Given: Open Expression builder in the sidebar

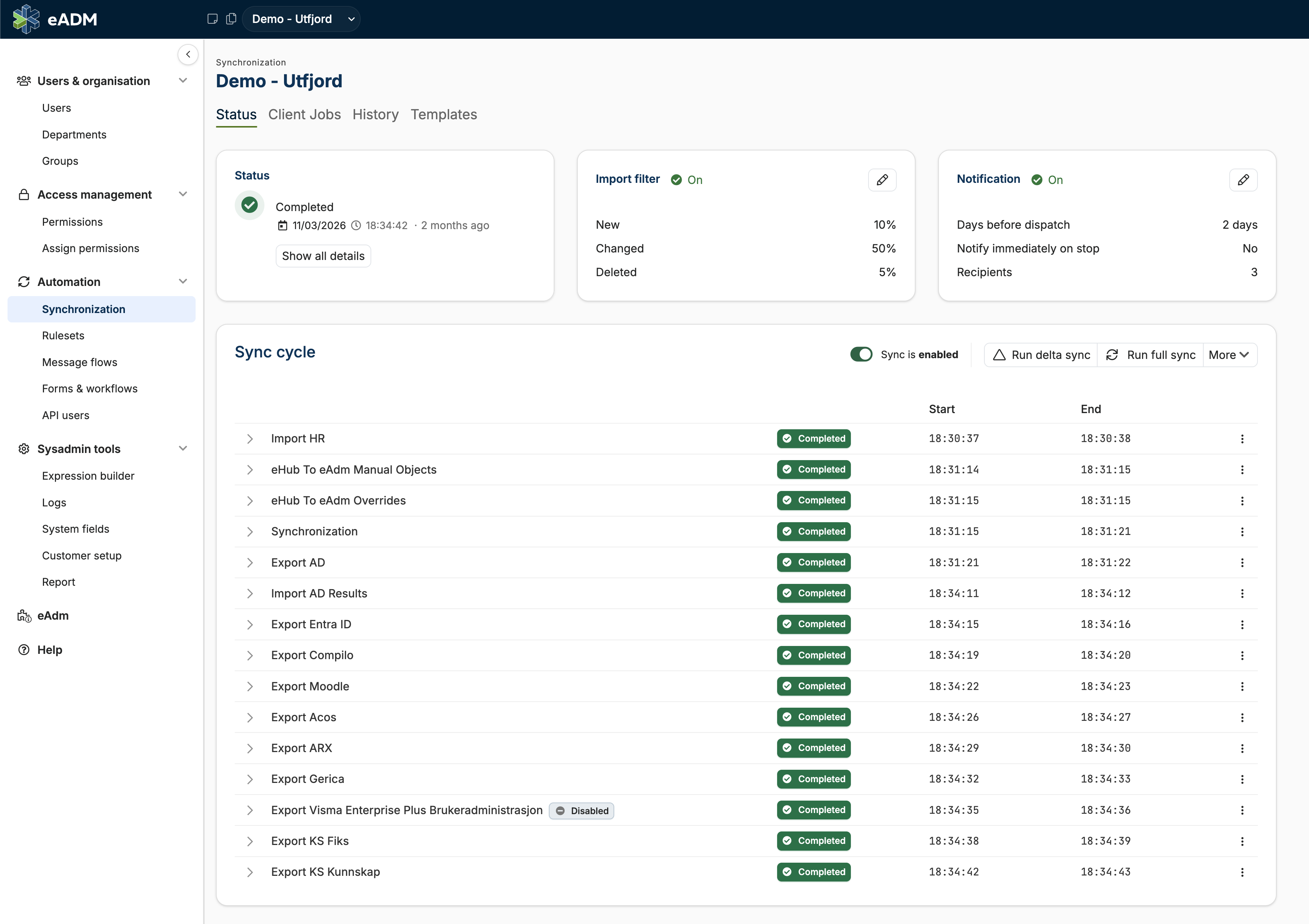Looking at the screenshot, I should 88,476.
